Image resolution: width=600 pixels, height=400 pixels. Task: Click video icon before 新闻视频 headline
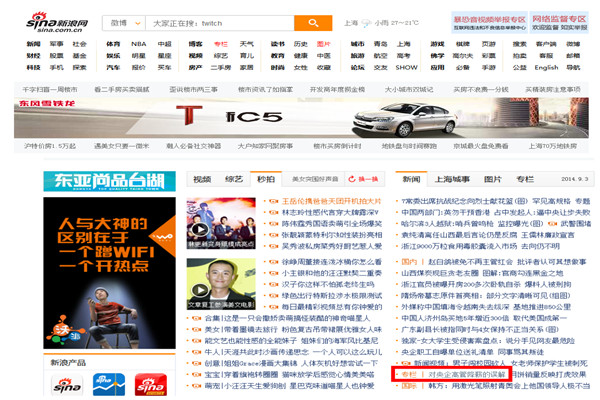406,363
